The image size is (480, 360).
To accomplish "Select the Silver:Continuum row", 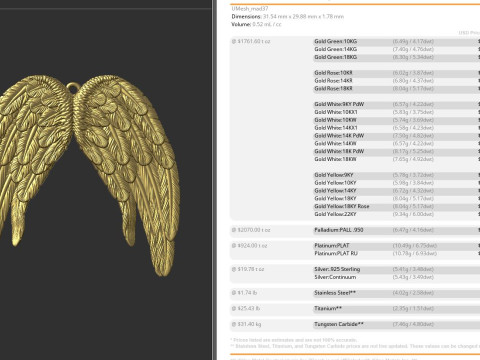I will pyautogui.click(x=397, y=277).
